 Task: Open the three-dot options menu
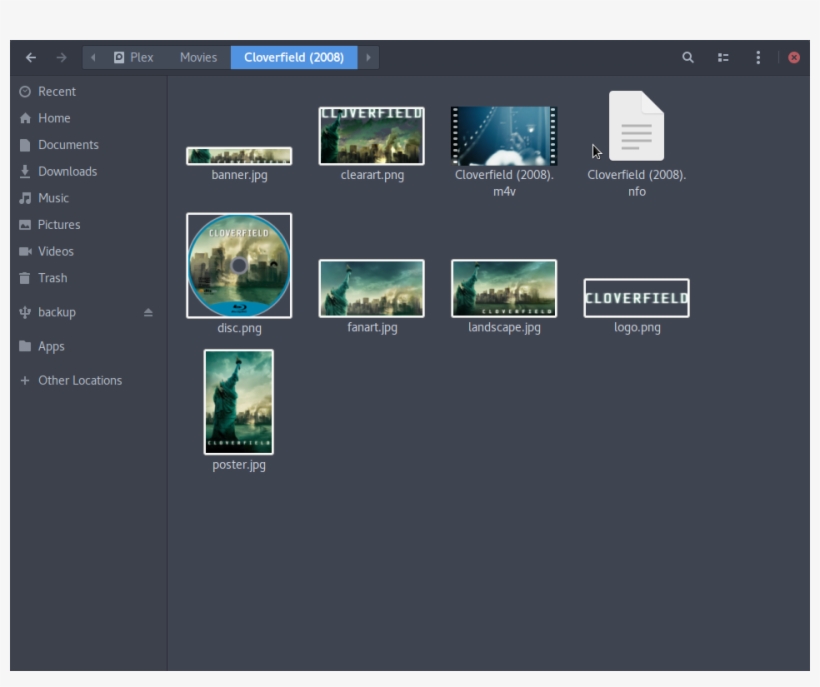(758, 58)
